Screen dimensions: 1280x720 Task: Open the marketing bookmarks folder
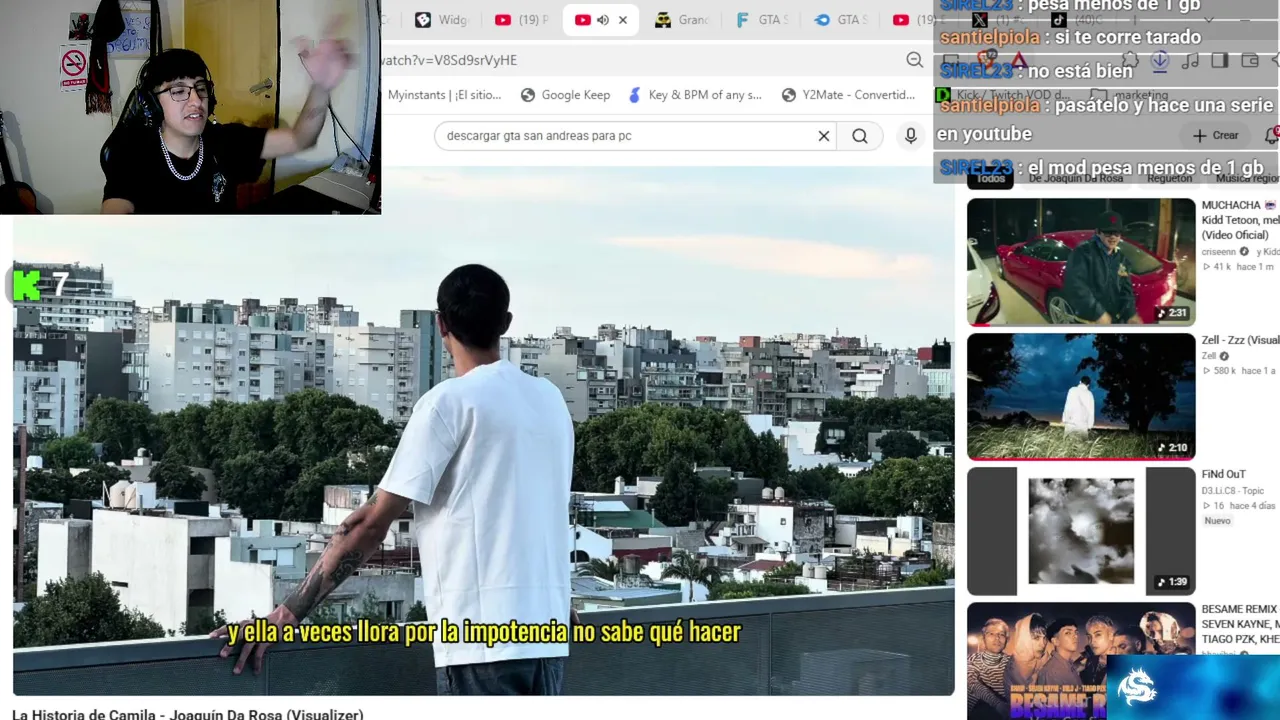[x=1130, y=95]
